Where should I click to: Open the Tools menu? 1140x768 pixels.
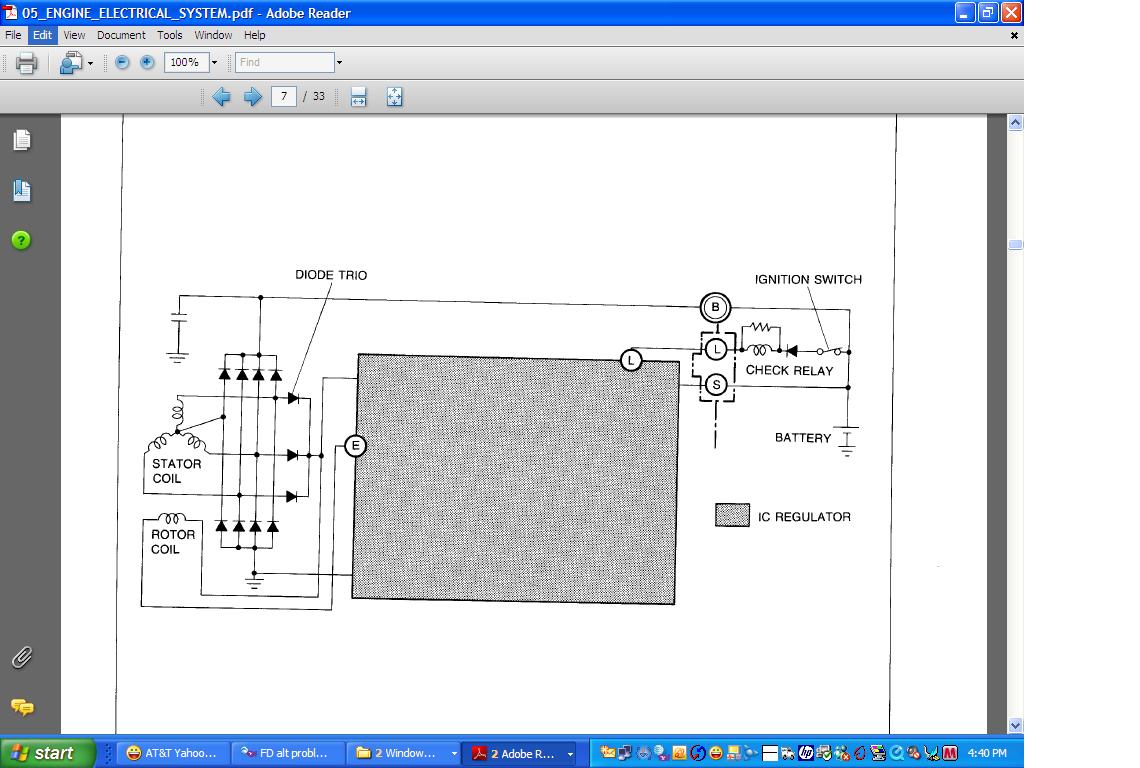click(170, 35)
